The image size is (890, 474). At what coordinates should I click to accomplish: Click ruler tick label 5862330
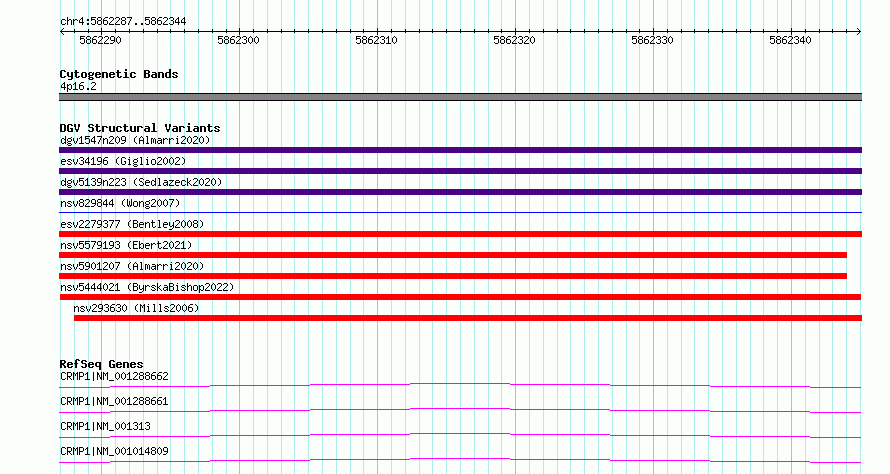pos(652,40)
